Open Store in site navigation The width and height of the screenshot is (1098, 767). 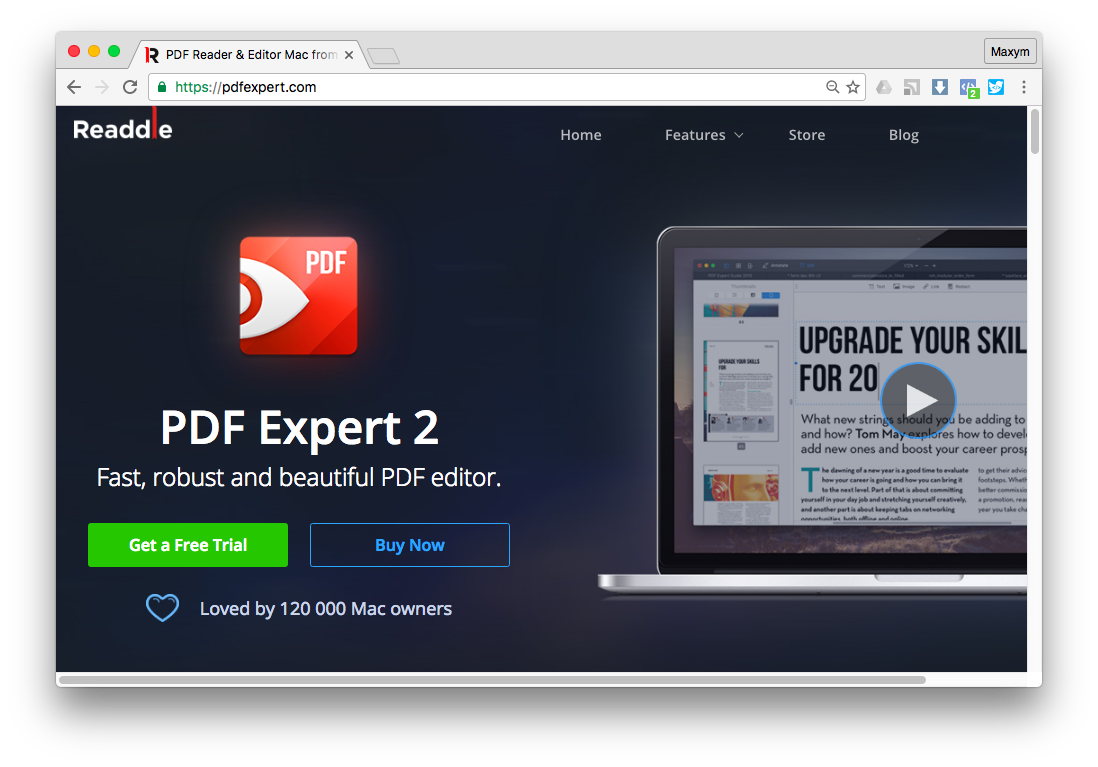807,134
